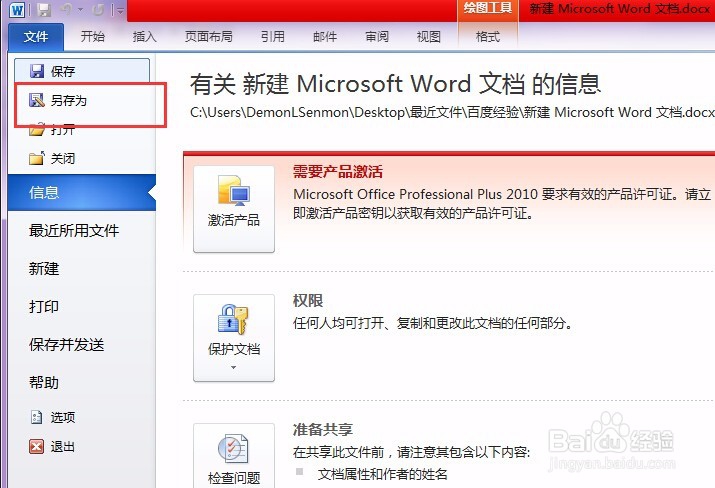The width and height of the screenshot is (715, 488).
Task: Switch to the 插入 ribbon tab
Action: [145, 36]
